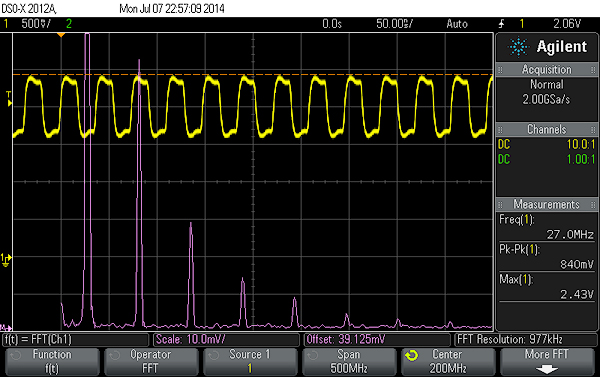
Task: Click the Agilent starburst logo
Action: click(x=518, y=47)
